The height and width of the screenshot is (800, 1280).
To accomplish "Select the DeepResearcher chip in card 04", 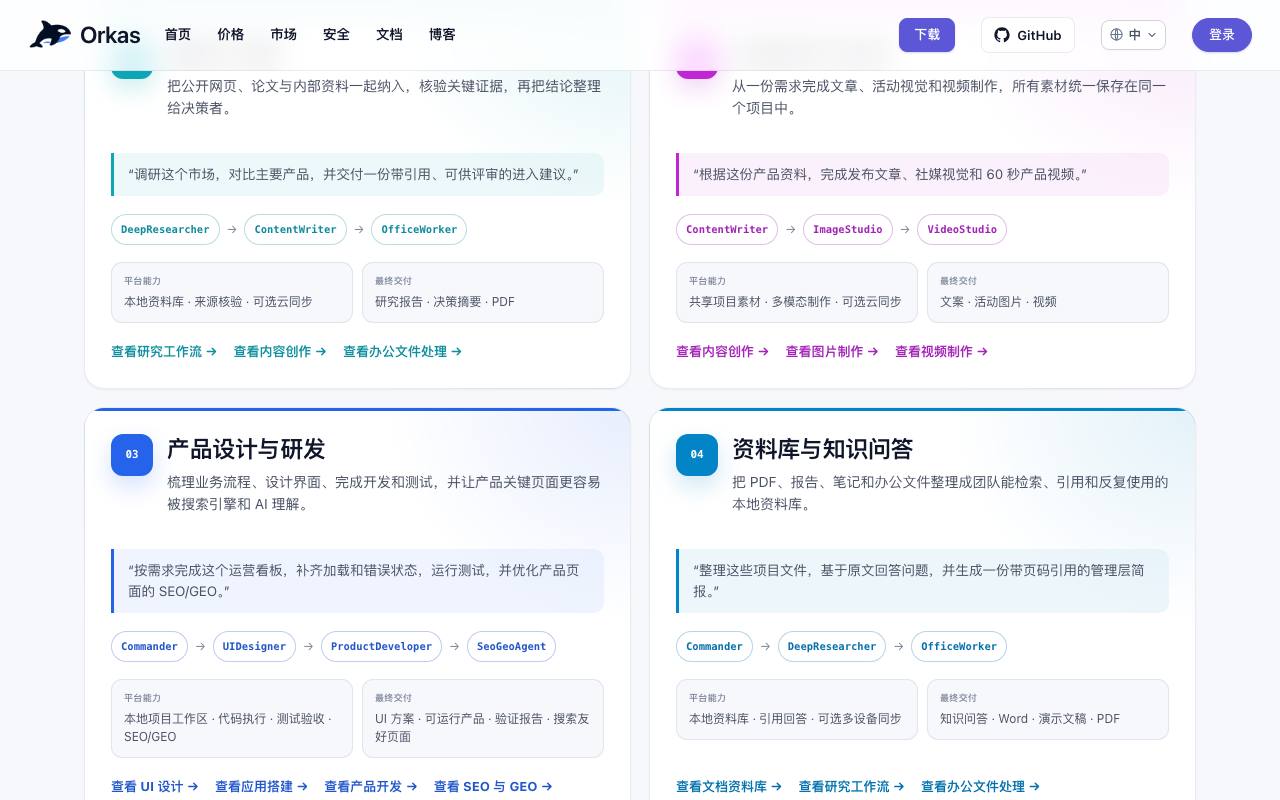I will [x=832, y=647].
